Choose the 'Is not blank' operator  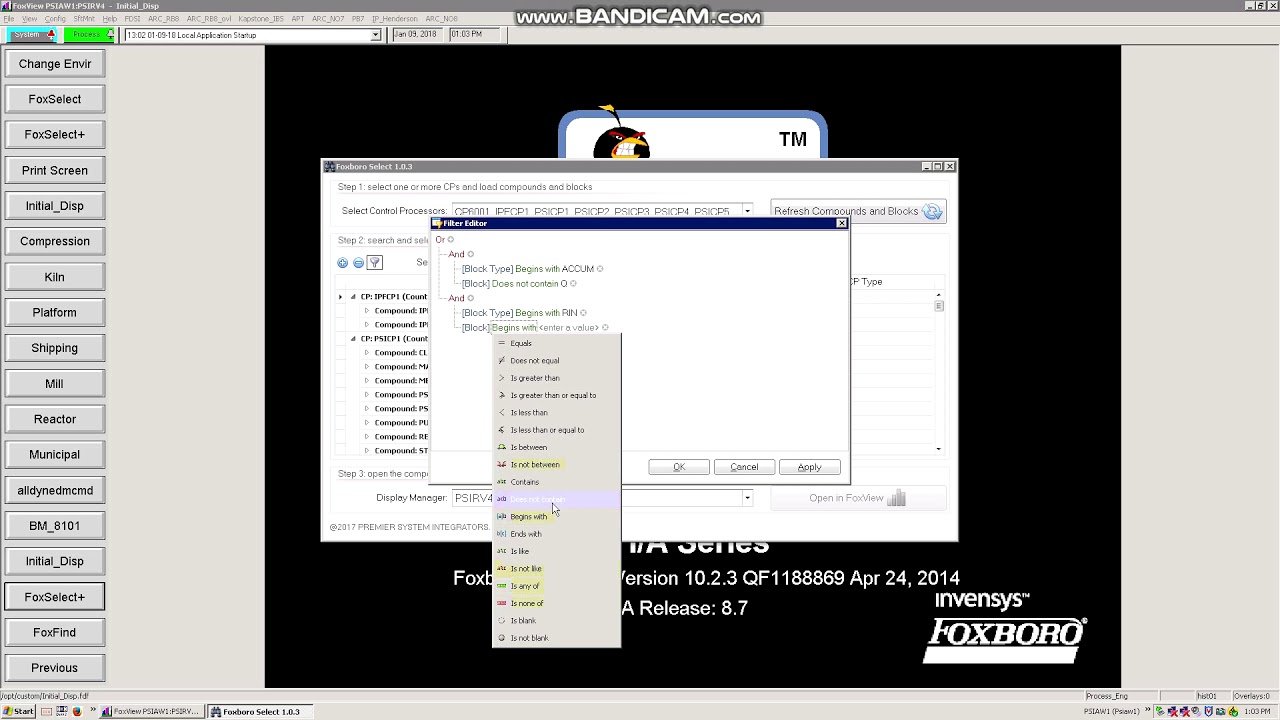pyautogui.click(x=556, y=638)
